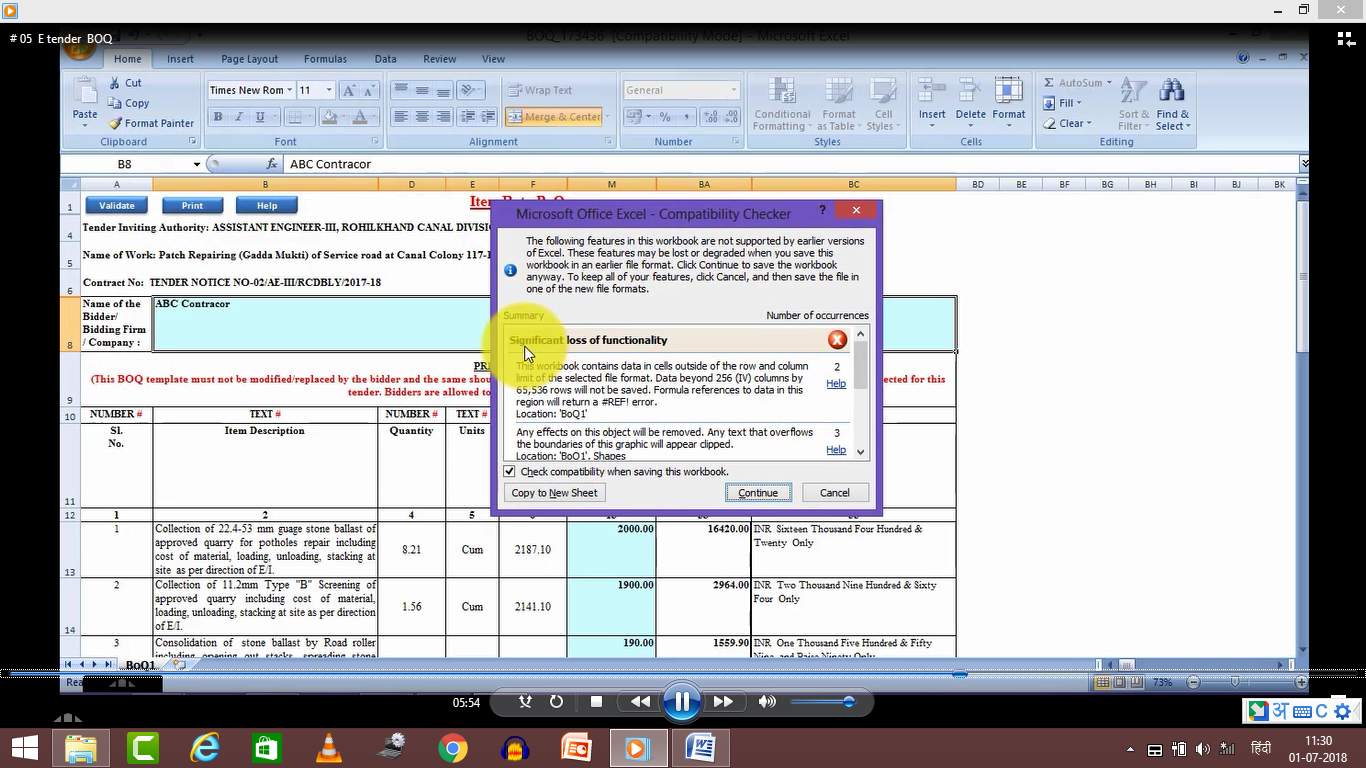This screenshot has width=1366, height=768.
Task: Activate the Format Painter brush
Action: pos(151,123)
